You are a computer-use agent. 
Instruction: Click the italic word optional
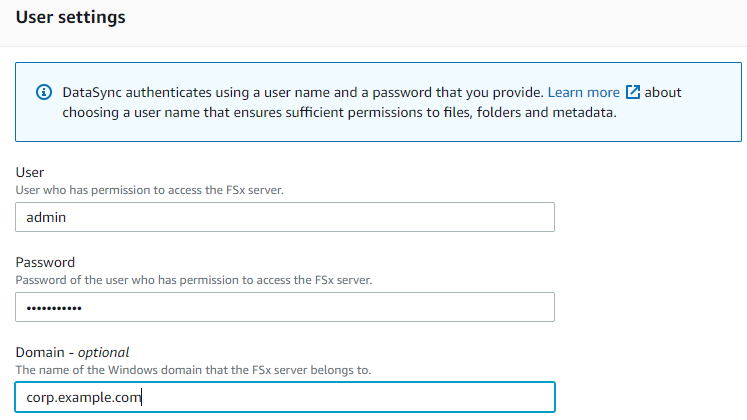(x=103, y=352)
